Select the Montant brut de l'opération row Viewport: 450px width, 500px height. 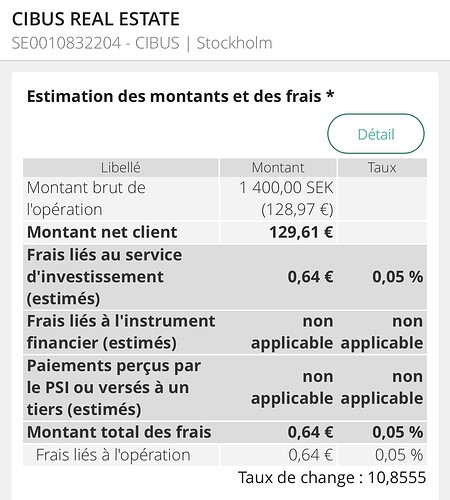point(225,199)
